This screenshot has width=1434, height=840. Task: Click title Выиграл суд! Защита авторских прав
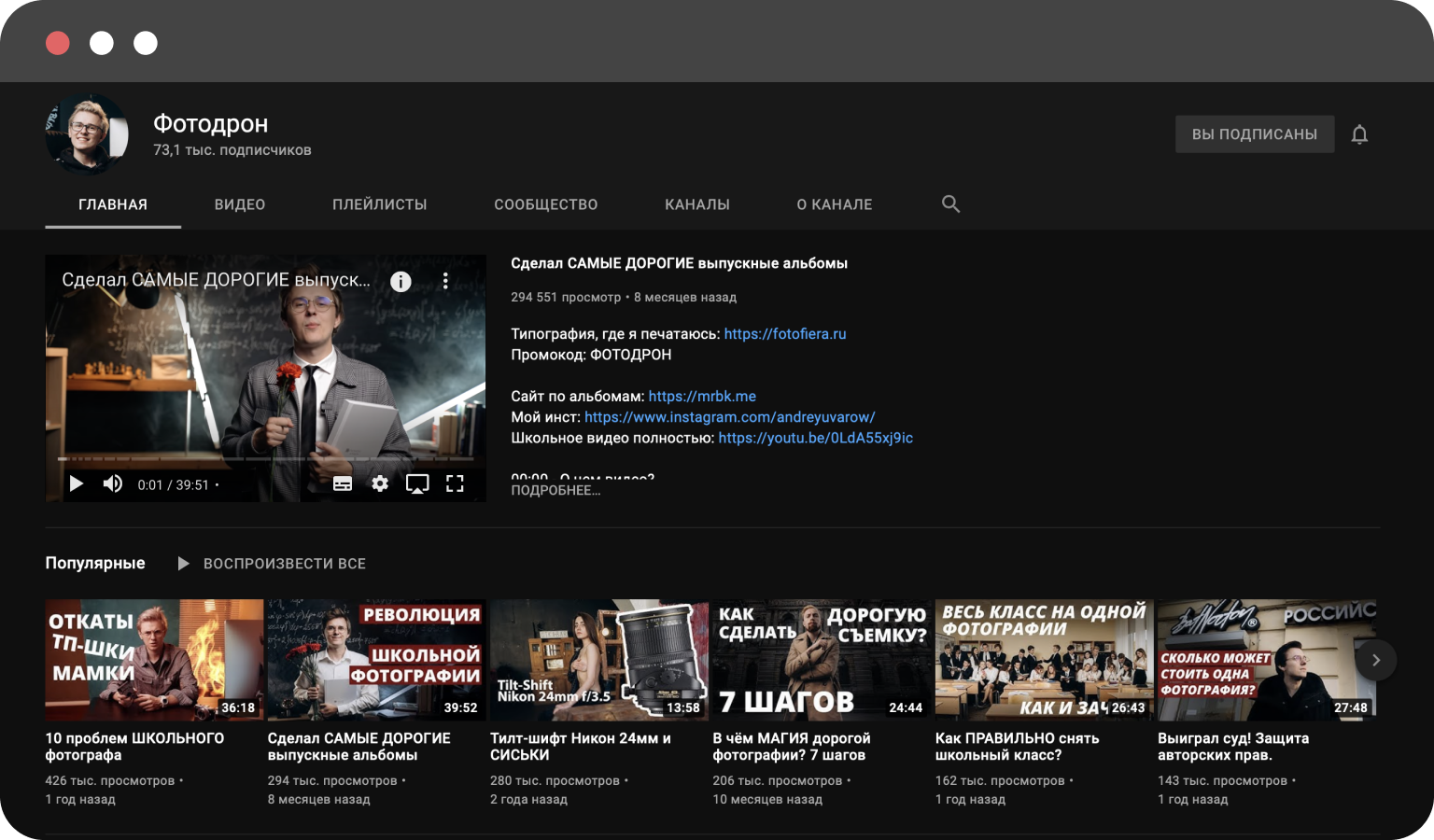1233,747
